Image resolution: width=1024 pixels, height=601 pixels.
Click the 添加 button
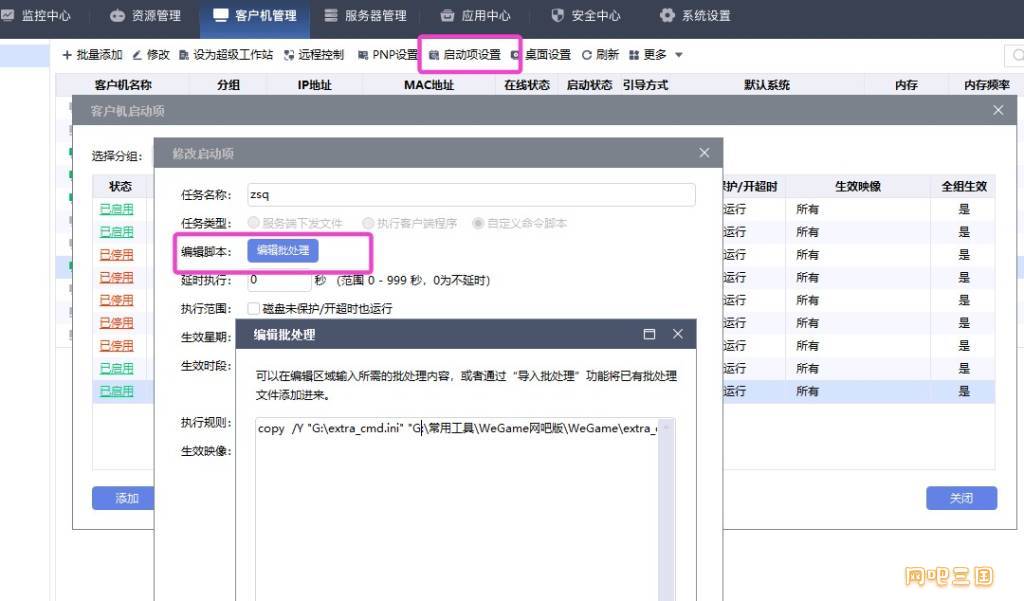coord(124,498)
